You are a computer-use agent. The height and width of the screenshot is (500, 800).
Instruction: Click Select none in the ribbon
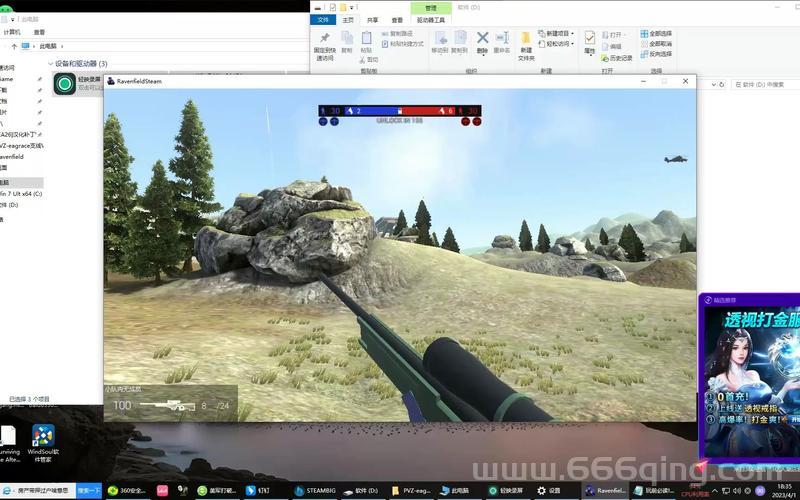coord(656,44)
